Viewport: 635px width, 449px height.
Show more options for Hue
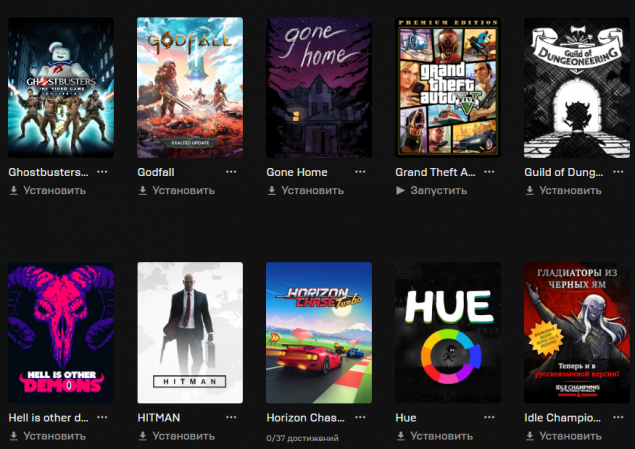(489, 417)
